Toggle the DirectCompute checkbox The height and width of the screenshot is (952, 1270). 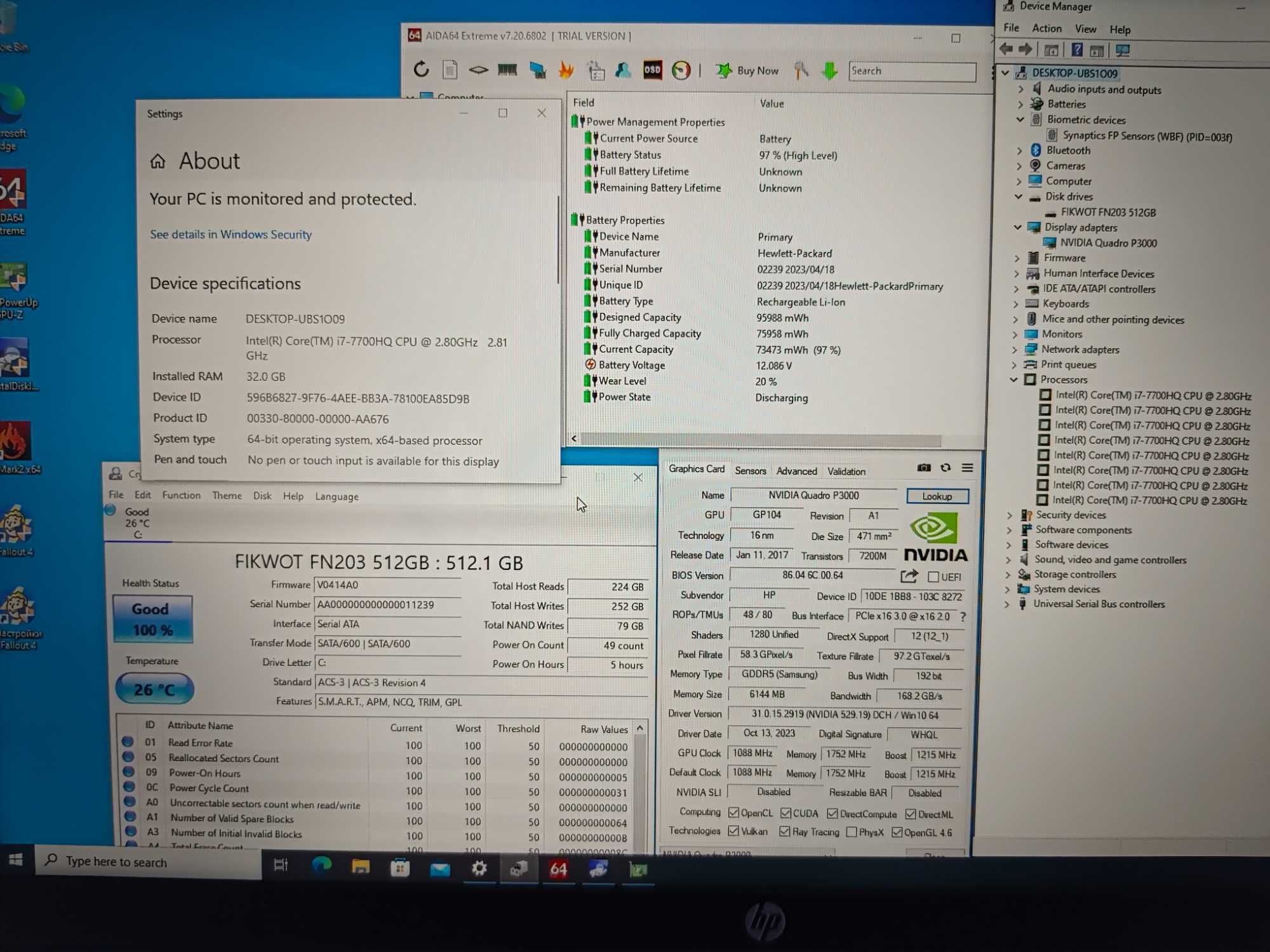coord(832,814)
